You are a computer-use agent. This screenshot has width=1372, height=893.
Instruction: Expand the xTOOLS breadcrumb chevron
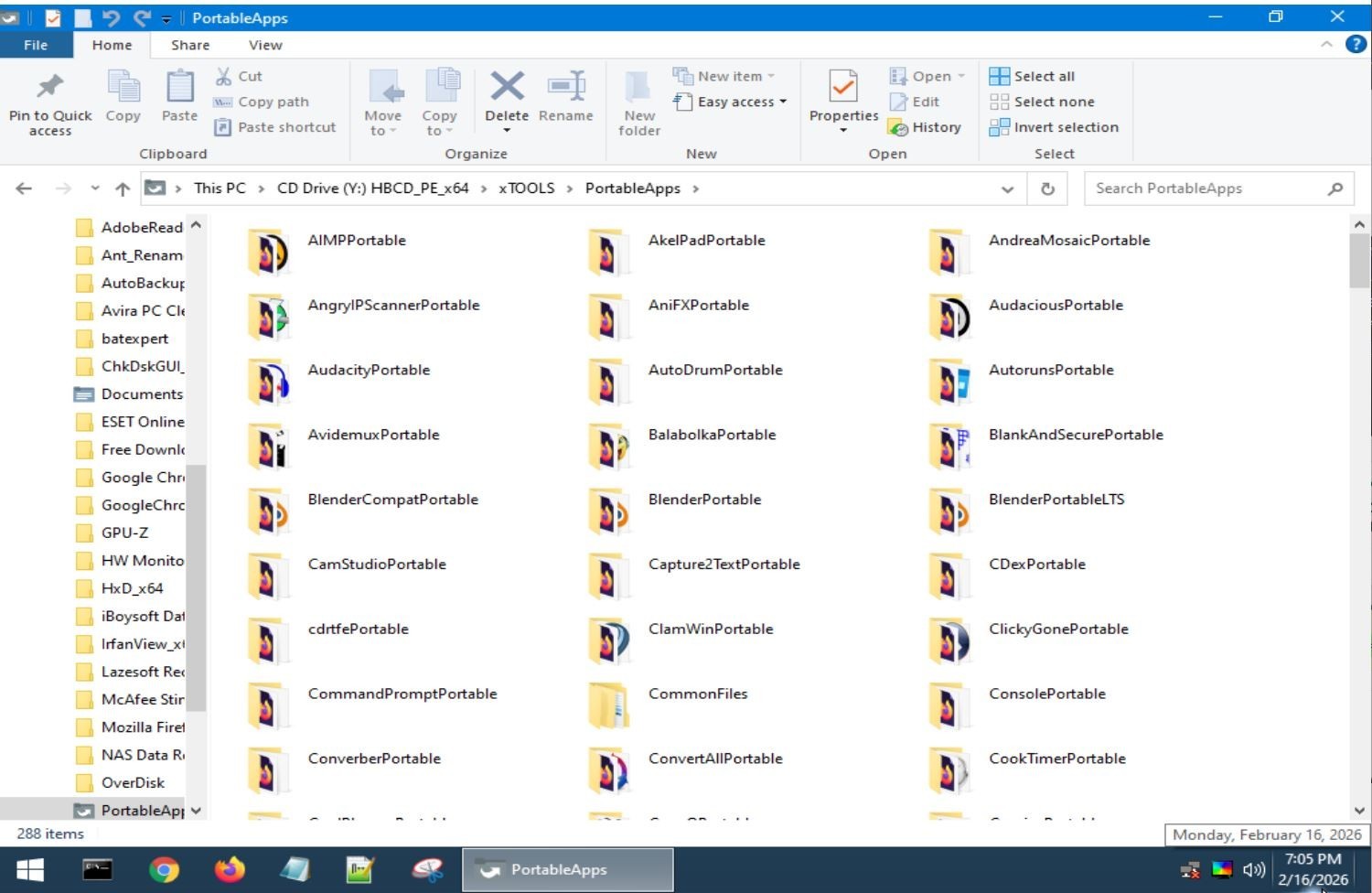tap(570, 188)
